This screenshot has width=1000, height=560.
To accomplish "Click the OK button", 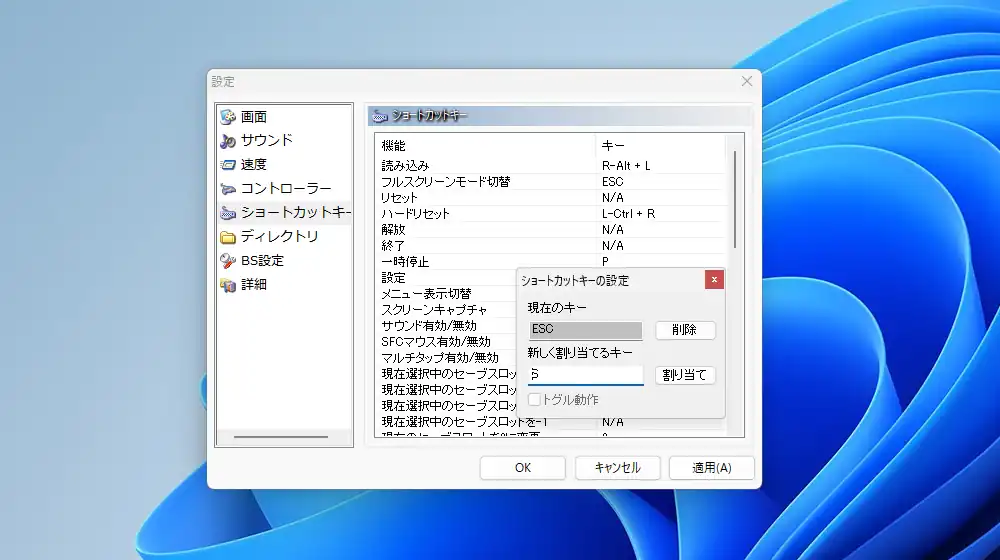I will click(x=523, y=468).
